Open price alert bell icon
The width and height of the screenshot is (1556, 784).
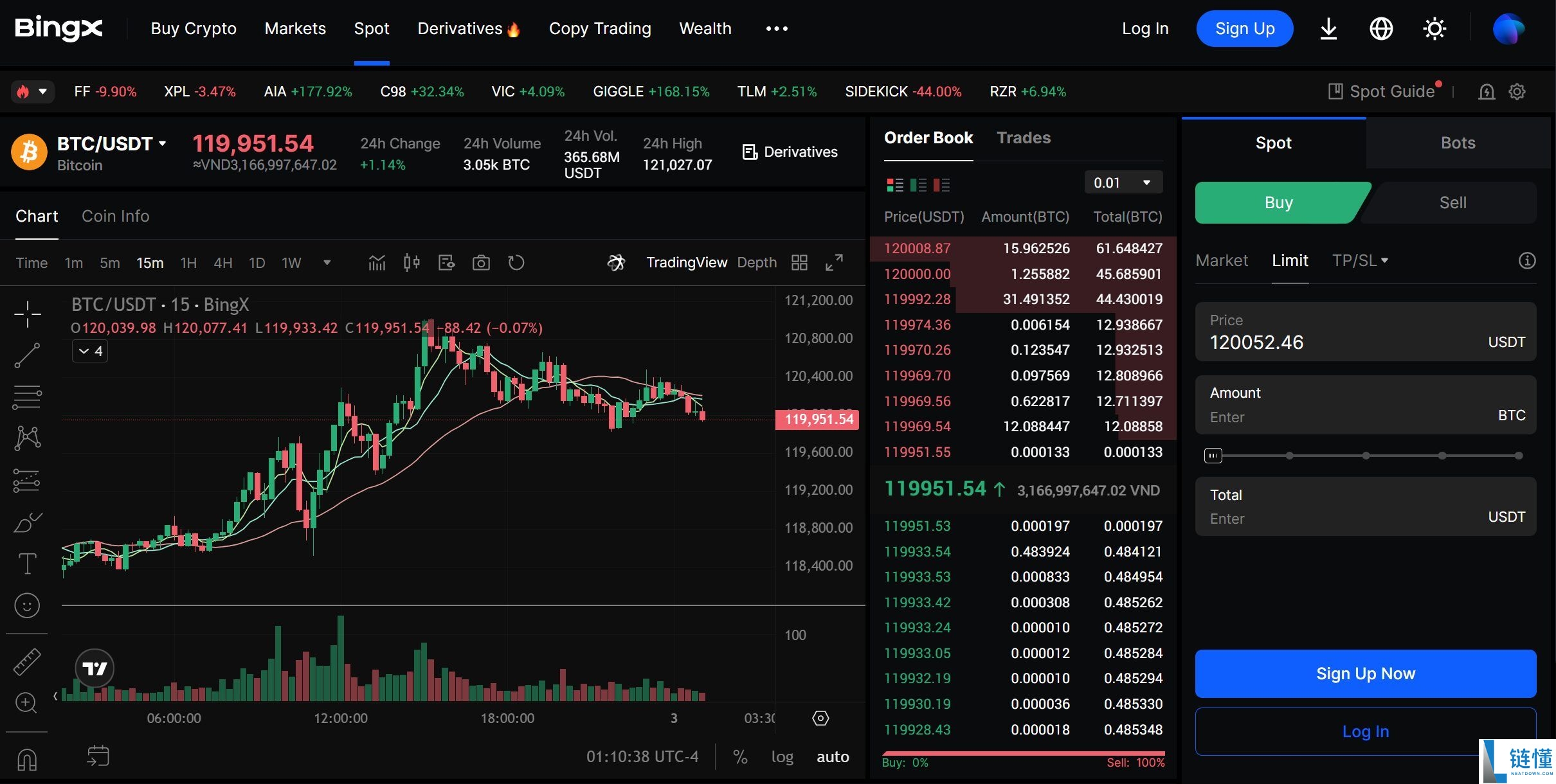pyautogui.click(x=1487, y=92)
